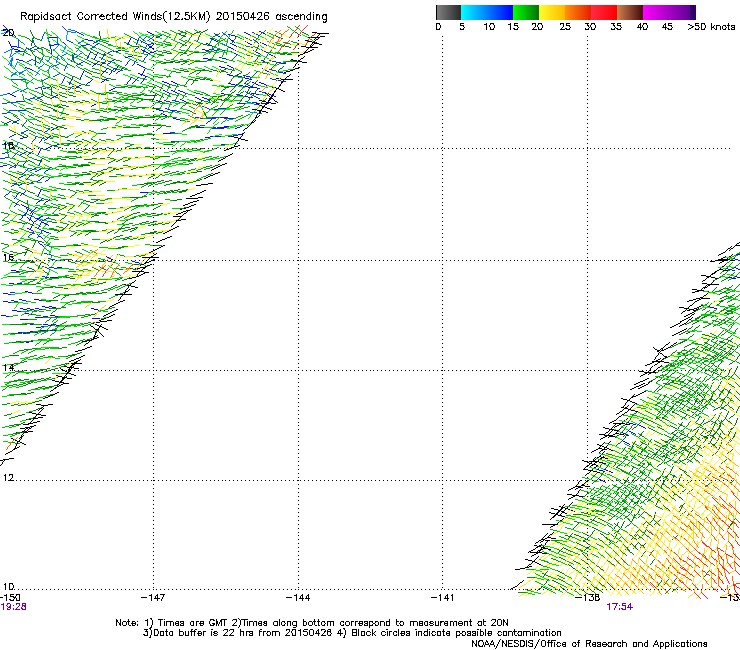The height and width of the screenshot is (650, 740).
Task: Click the yellow 20–25 knots legend segment
Action: [x=552, y=12]
